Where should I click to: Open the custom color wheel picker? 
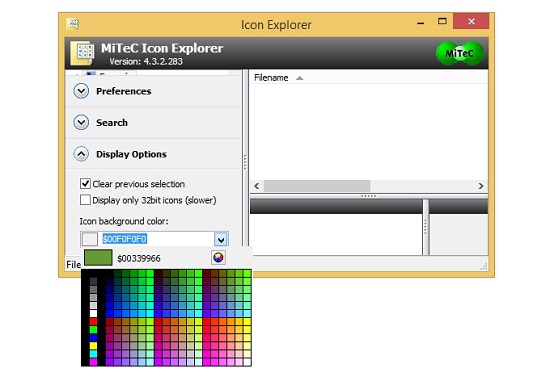click(218, 258)
